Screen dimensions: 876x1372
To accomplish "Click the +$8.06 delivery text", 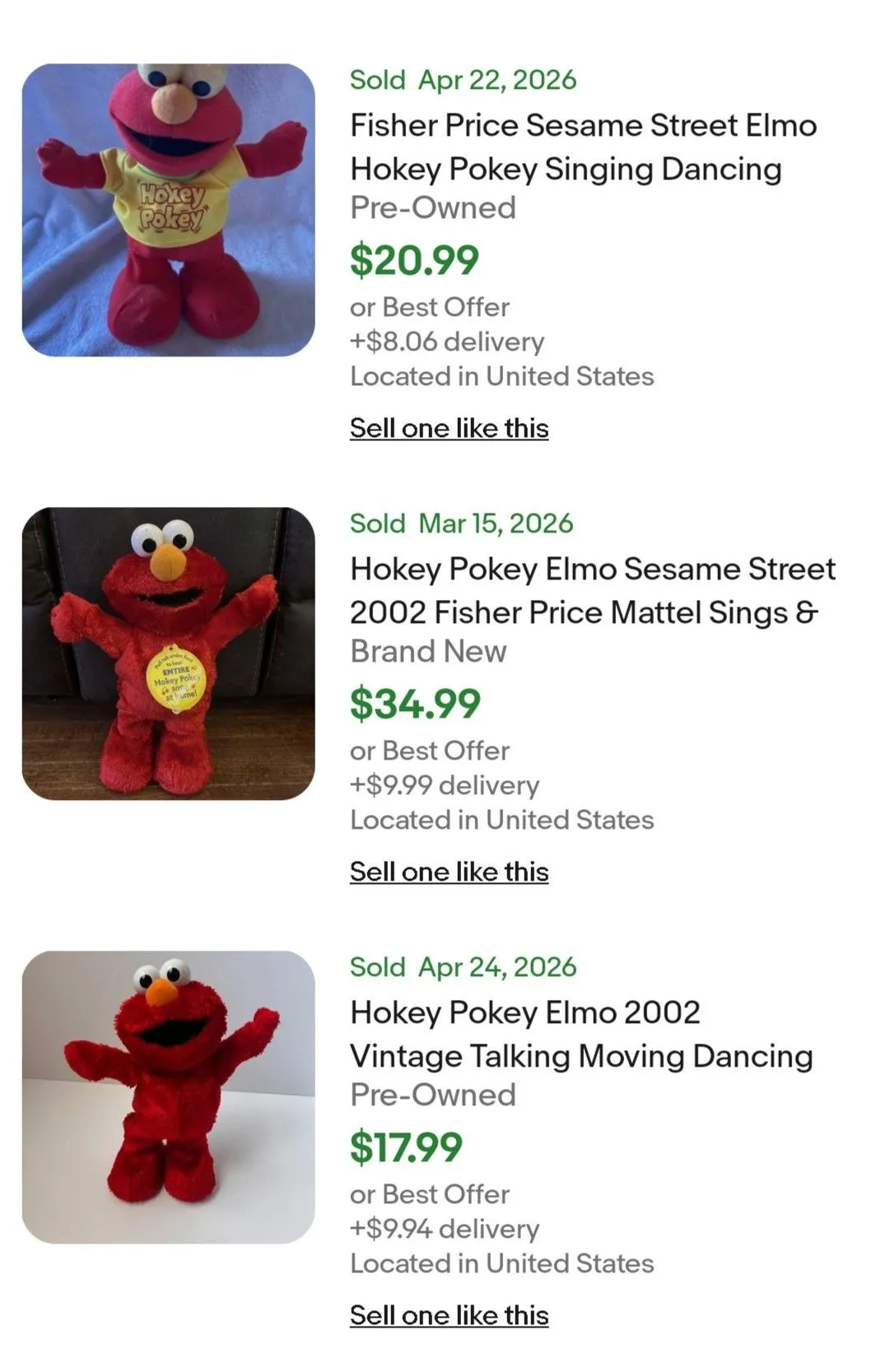I will pos(447,341).
